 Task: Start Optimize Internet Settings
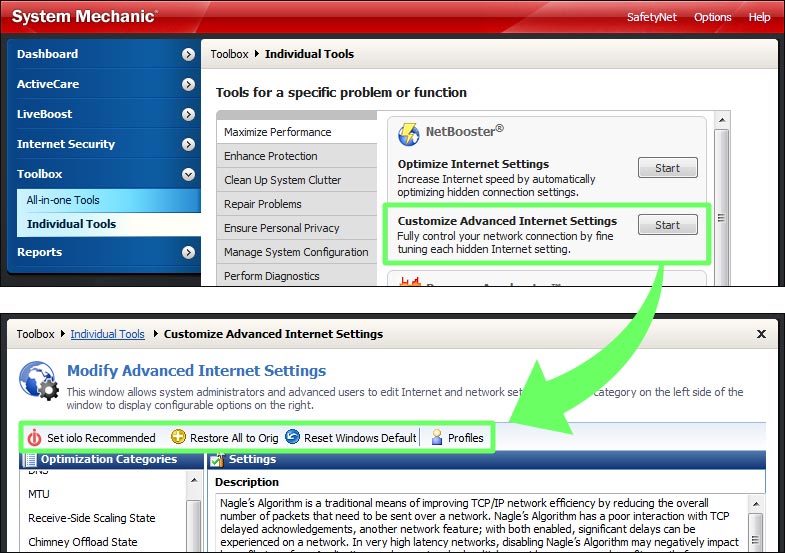click(x=667, y=168)
